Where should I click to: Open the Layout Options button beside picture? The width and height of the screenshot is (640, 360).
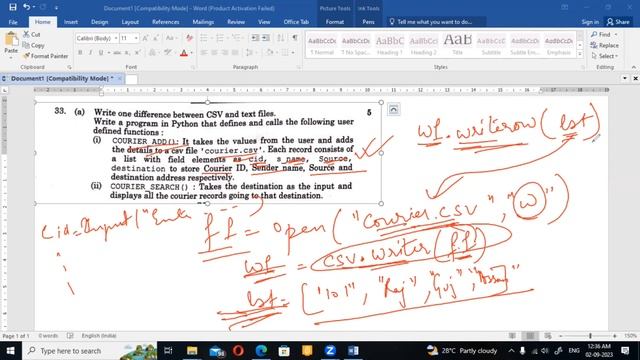pyautogui.click(x=393, y=109)
